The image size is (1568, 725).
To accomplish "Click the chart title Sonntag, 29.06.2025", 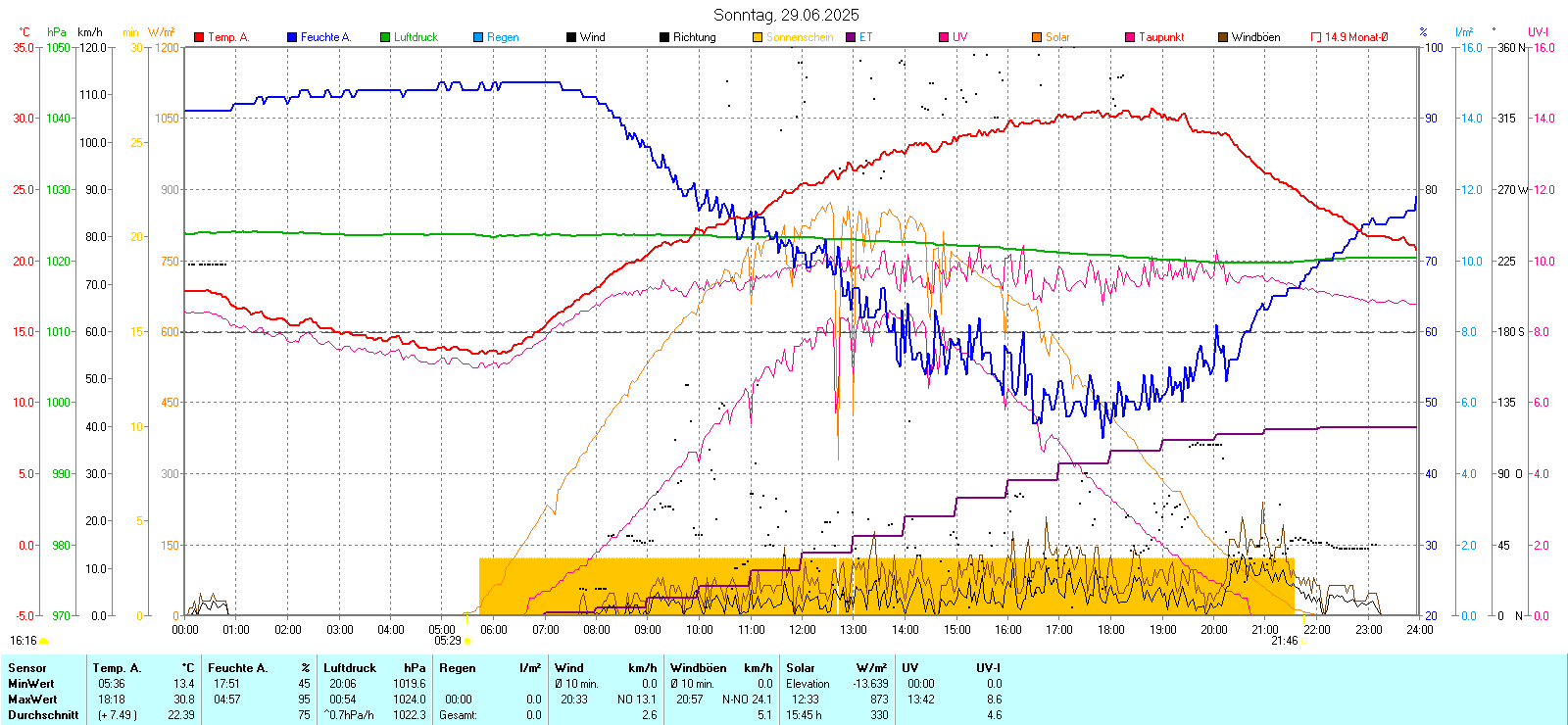I will click(786, 15).
